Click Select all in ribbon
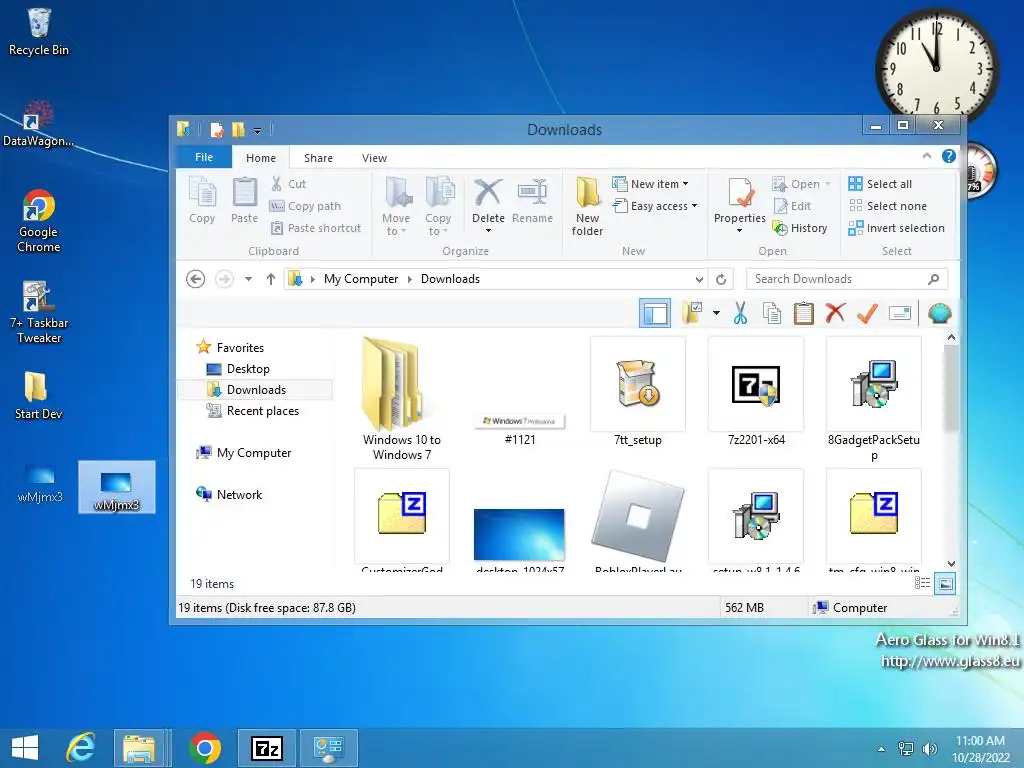The width and height of the screenshot is (1024, 768). pyautogui.click(x=880, y=184)
